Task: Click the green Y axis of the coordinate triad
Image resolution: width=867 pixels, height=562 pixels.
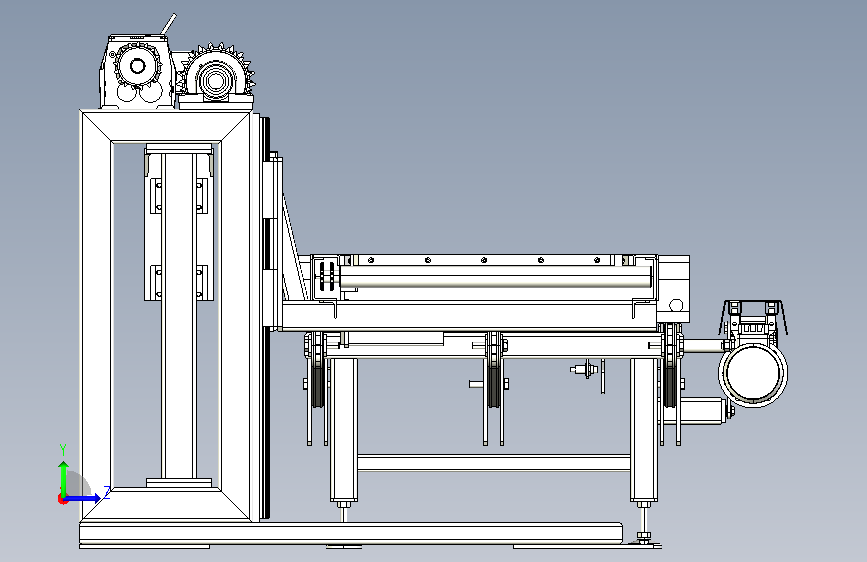Action: coord(64,479)
